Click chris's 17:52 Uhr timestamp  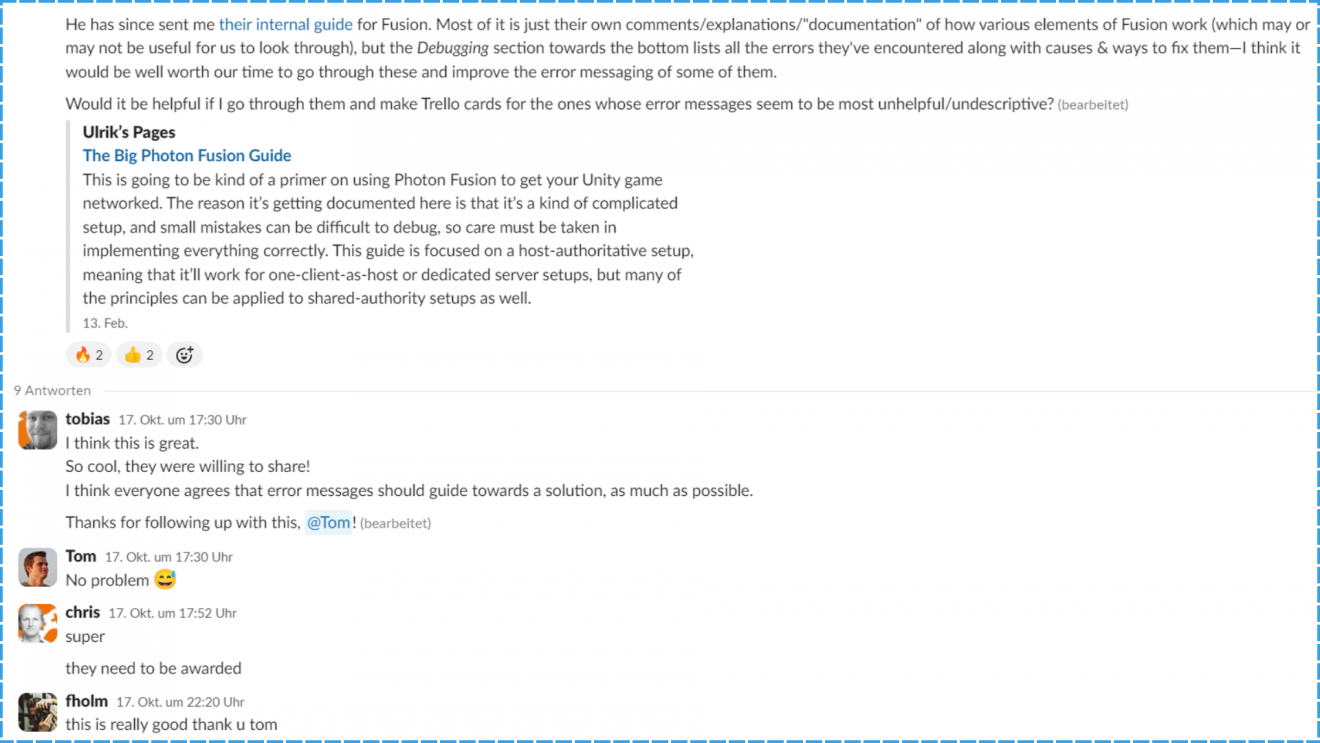[x=172, y=613]
